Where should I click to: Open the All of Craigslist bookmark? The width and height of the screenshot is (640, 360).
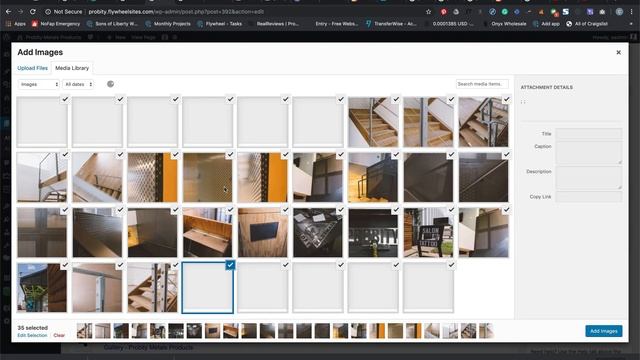[587, 24]
